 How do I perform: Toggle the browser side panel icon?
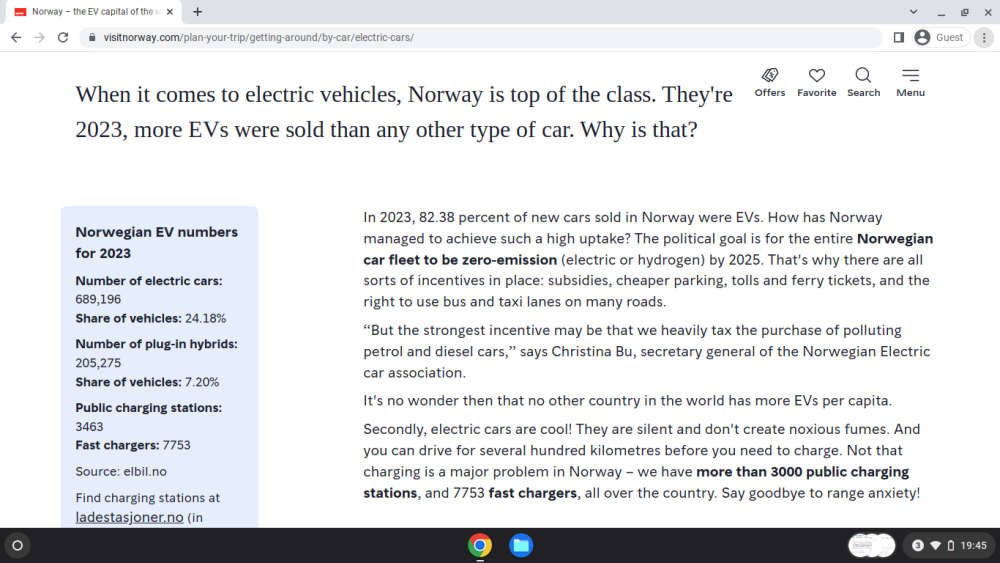899,38
